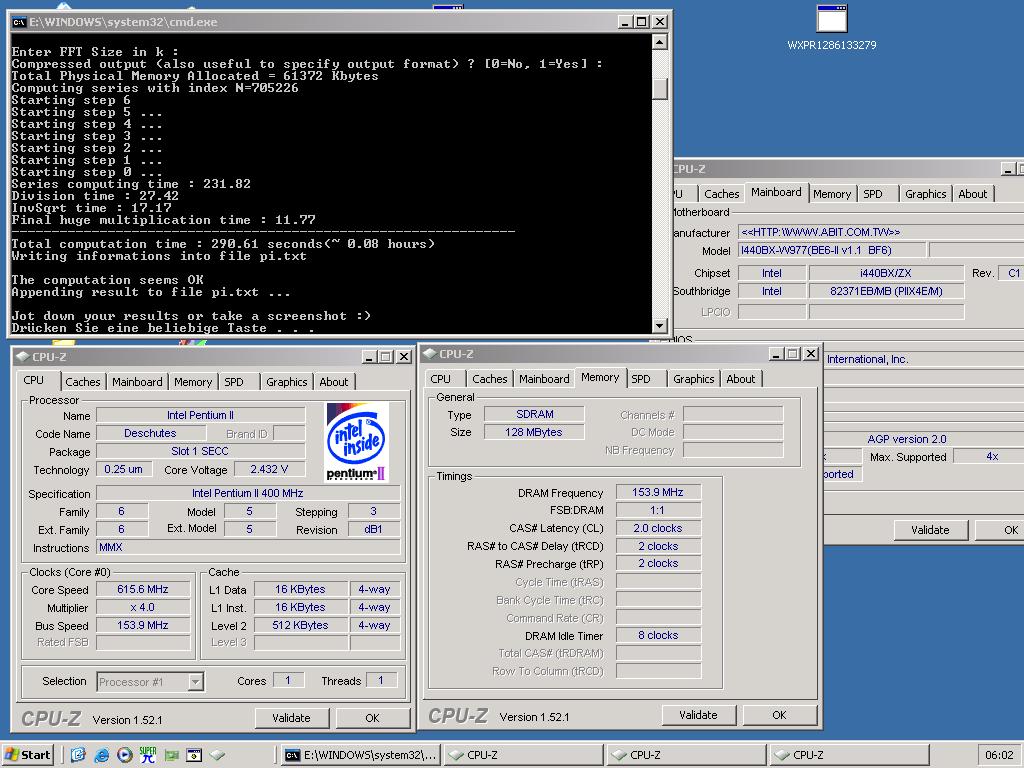Open the WXPR1286133279 desktop icon
The image size is (1024, 768).
pyautogui.click(x=831, y=27)
